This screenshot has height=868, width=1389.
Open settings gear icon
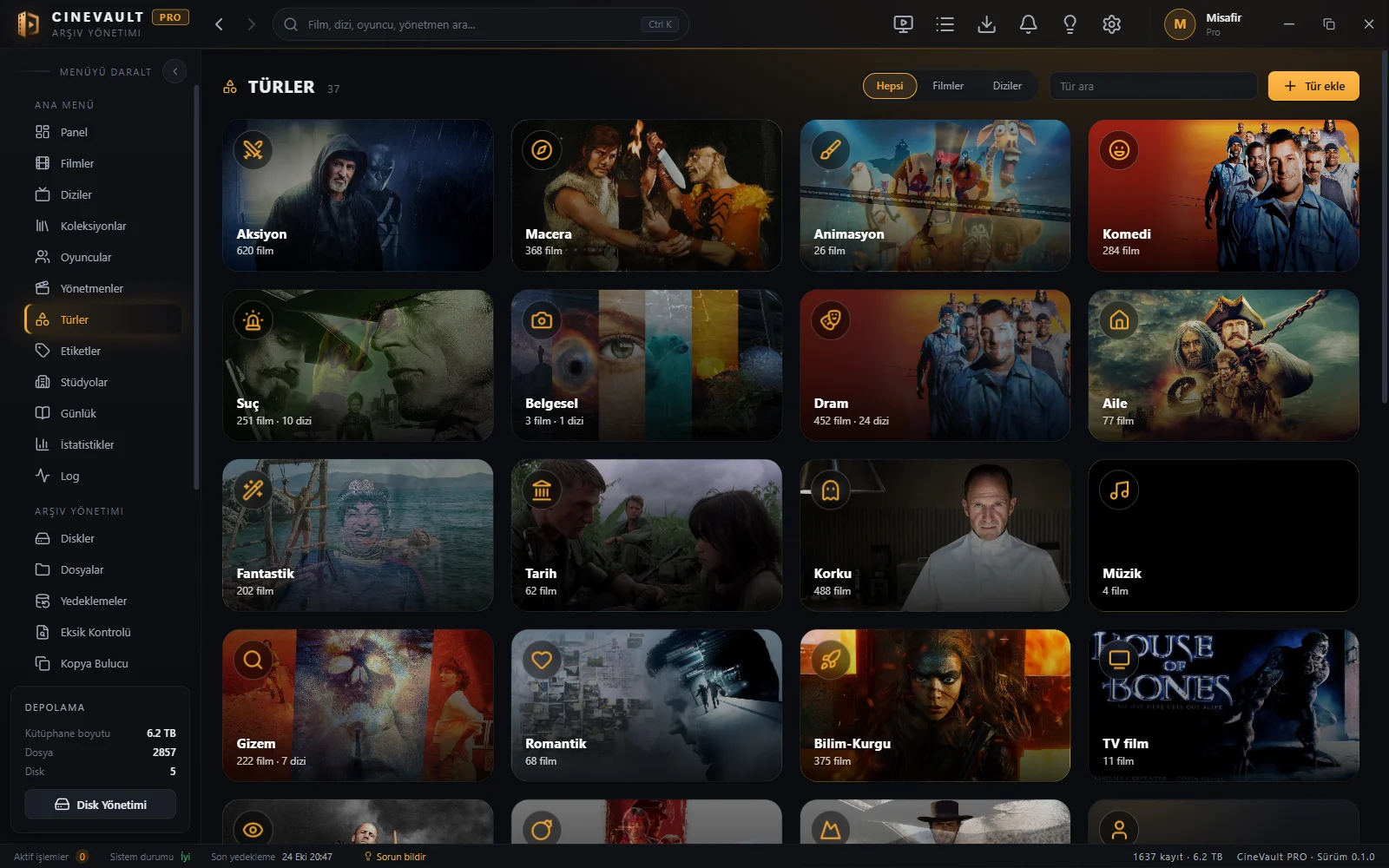click(x=1111, y=24)
